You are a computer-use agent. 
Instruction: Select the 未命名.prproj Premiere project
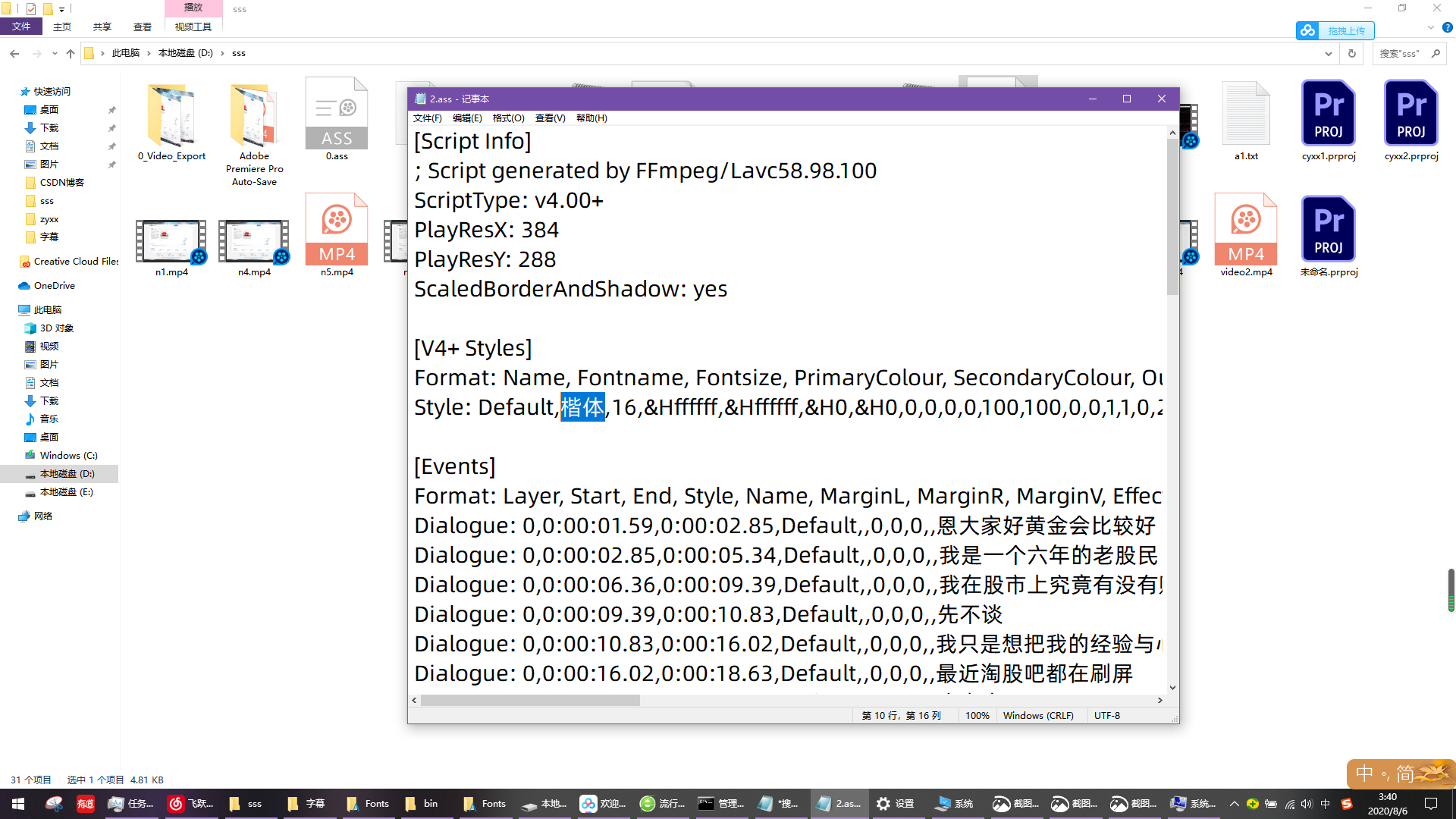coord(1329,237)
